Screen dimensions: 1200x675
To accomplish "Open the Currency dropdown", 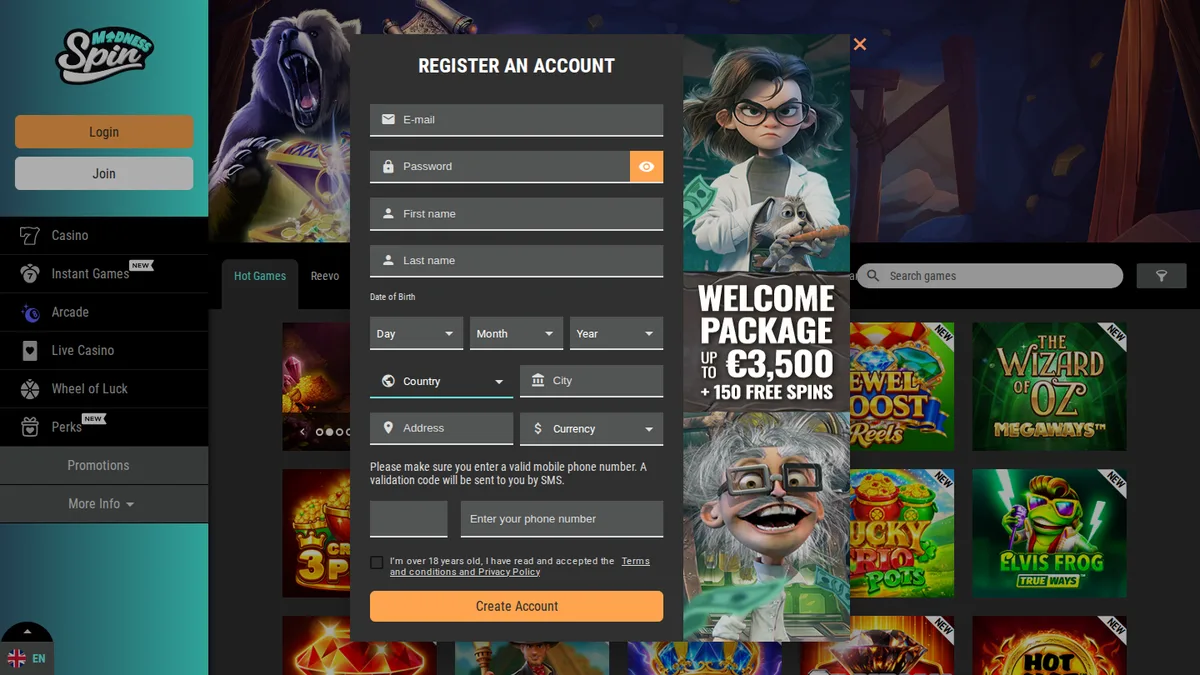I will point(591,429).
